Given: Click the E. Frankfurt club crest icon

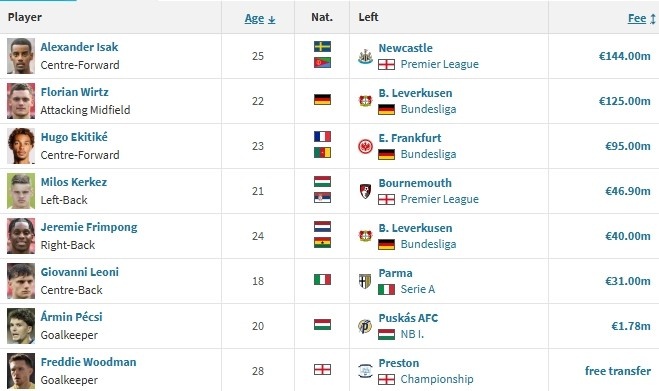Looking at the screenshot, I should pos(365,146).
